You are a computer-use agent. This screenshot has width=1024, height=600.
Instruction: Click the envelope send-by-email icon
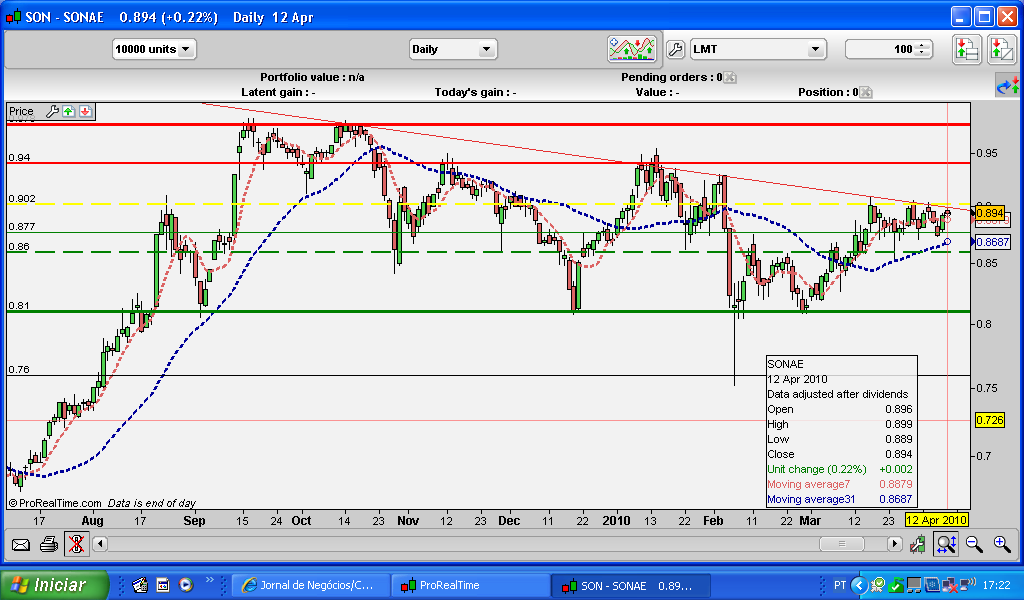click(x=21, y=544)
